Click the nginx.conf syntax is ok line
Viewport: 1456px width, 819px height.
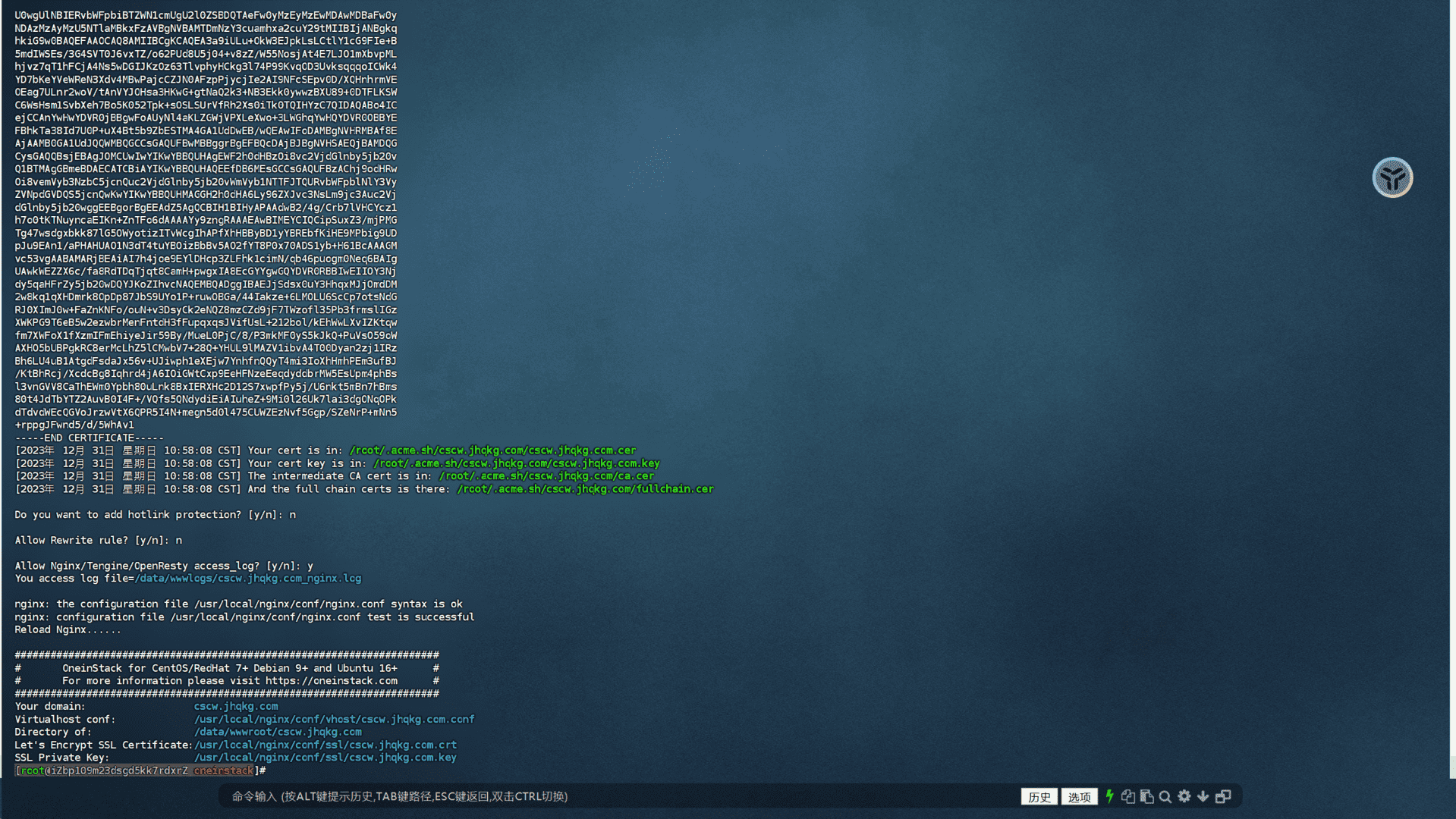coord(238,604)
